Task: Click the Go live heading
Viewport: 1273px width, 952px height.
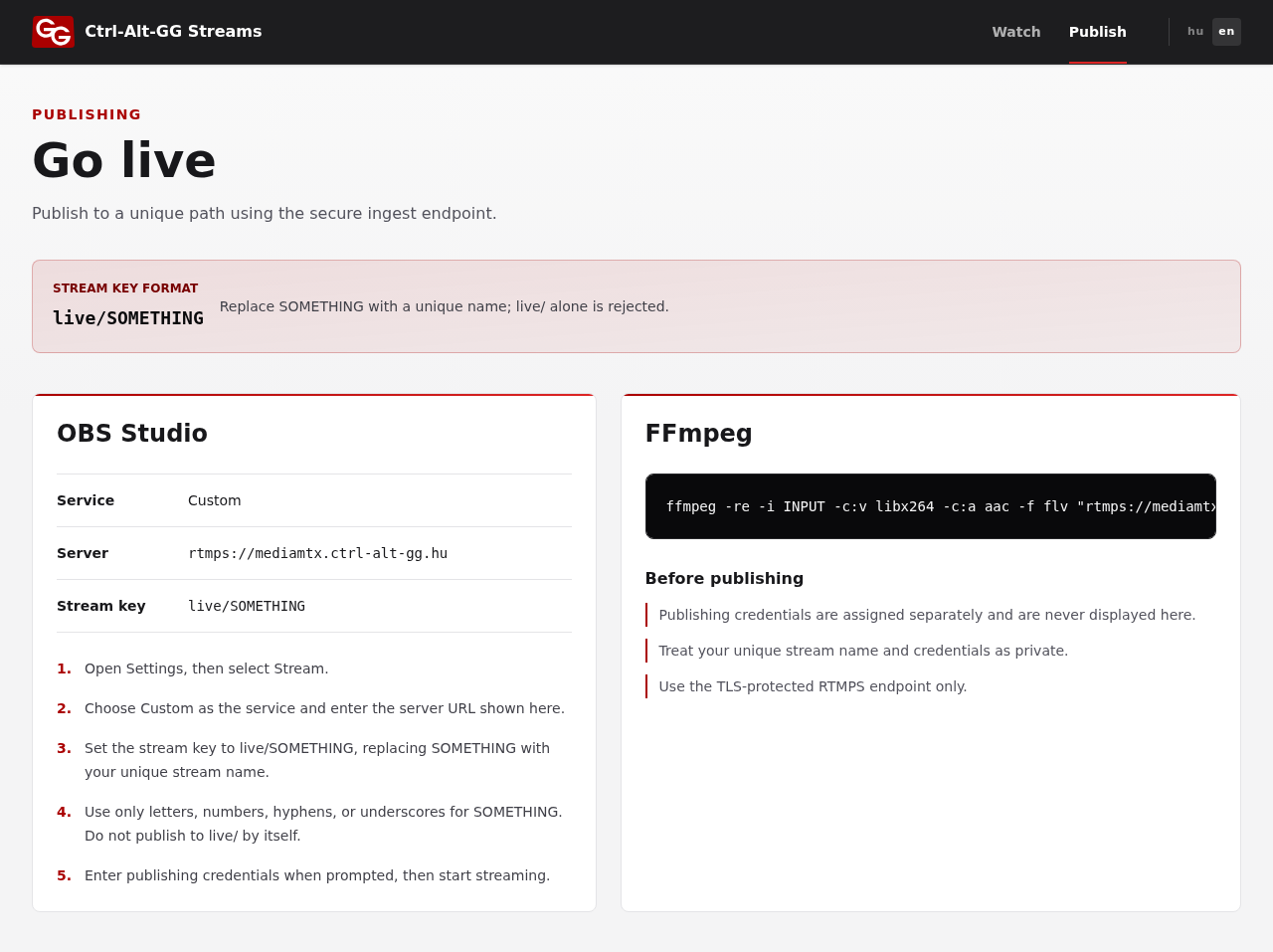Action: tap(124, 160)
